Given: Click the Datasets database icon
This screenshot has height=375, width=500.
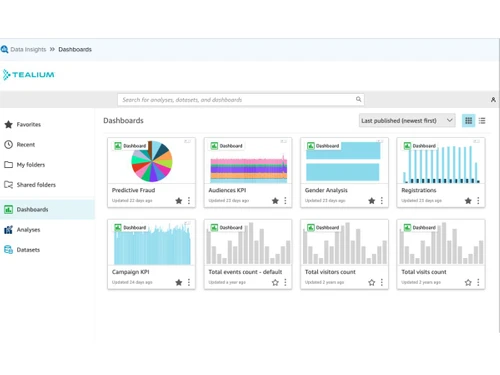Looking at the screenshot, I should [x=8, y=250].
